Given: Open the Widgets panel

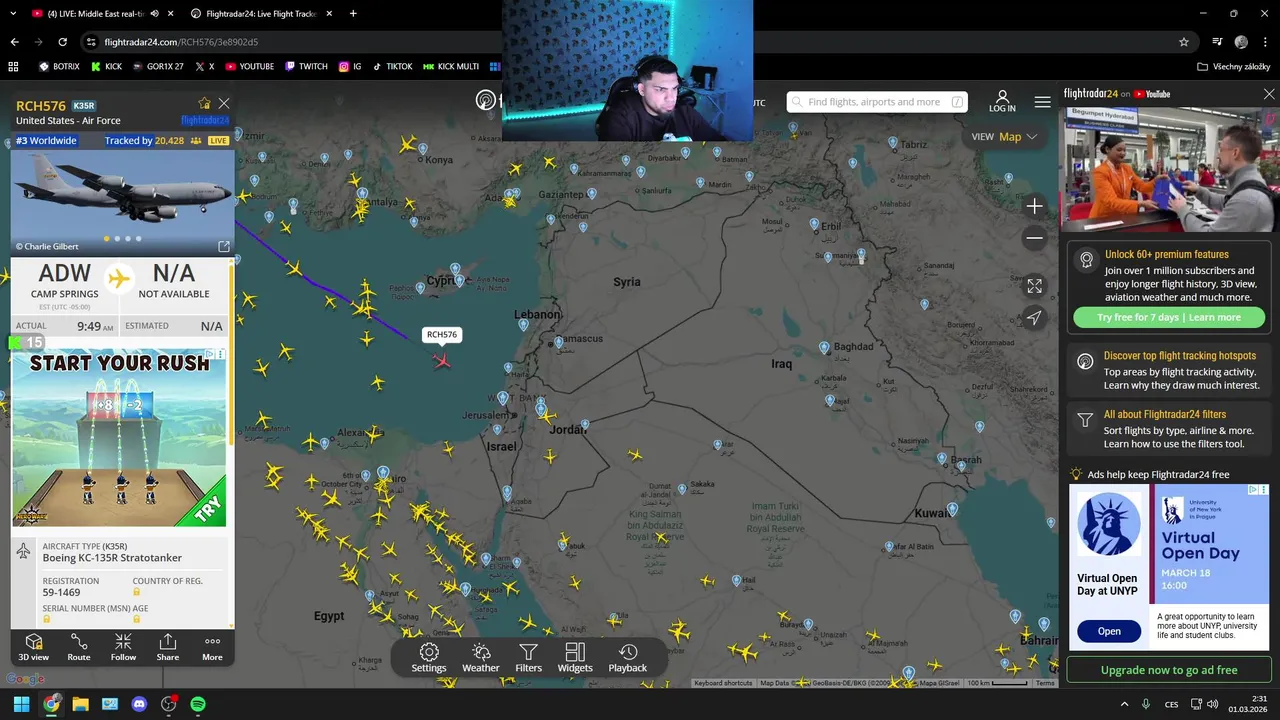Looking at the screenshot, I should tap(575, 658).
